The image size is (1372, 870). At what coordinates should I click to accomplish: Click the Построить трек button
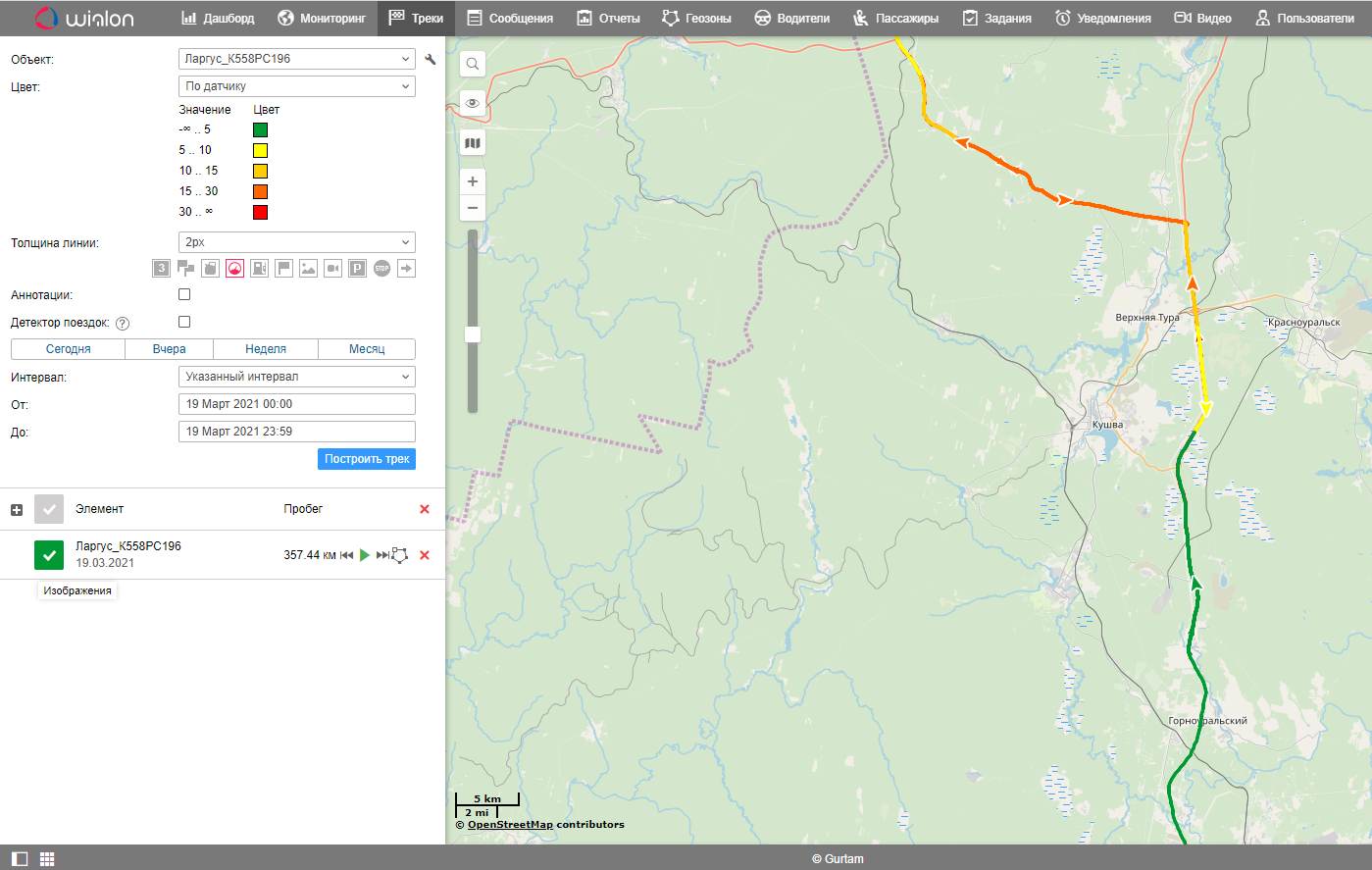[367, 459]
